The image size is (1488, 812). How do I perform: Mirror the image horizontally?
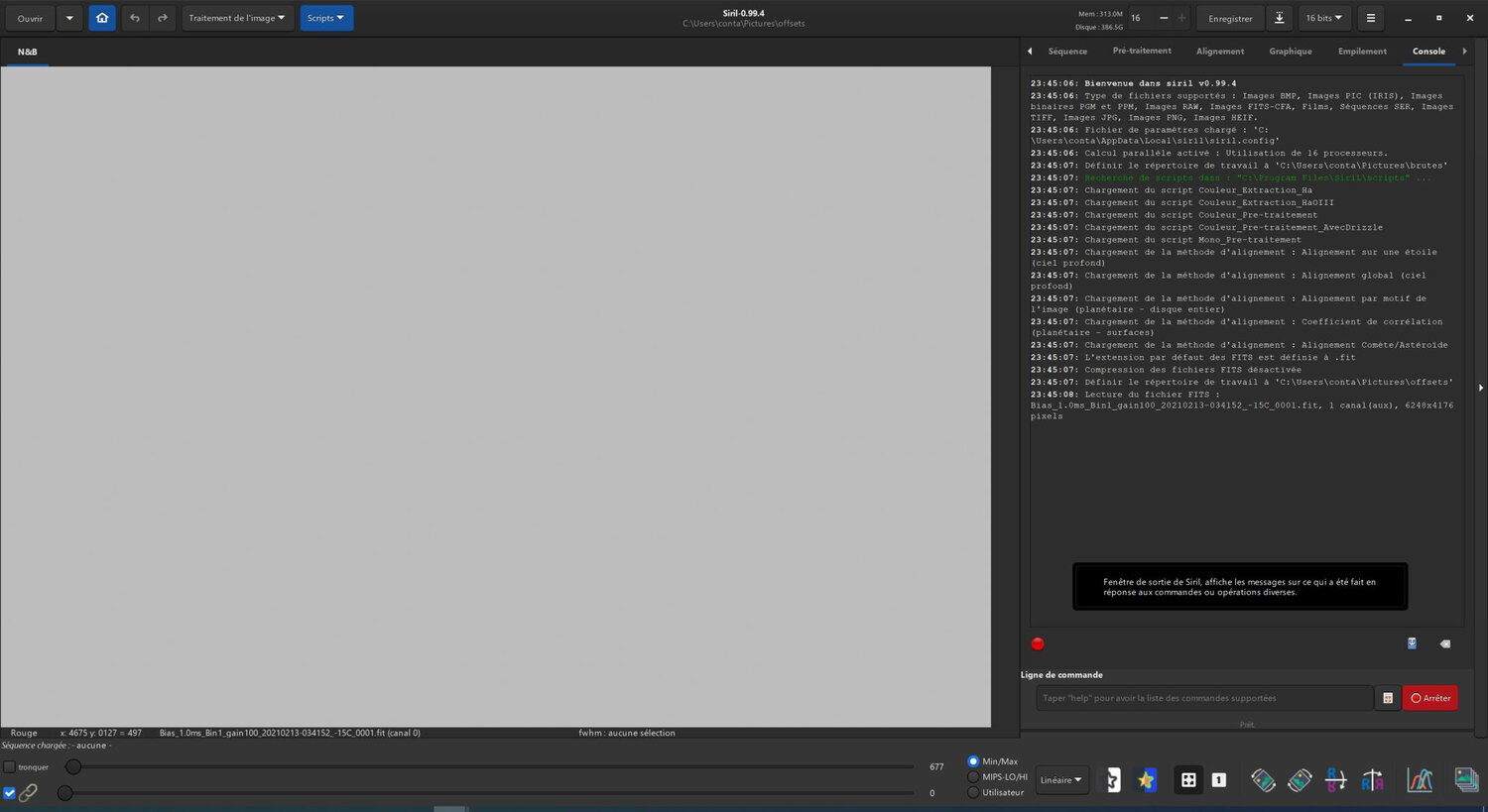1373,780
